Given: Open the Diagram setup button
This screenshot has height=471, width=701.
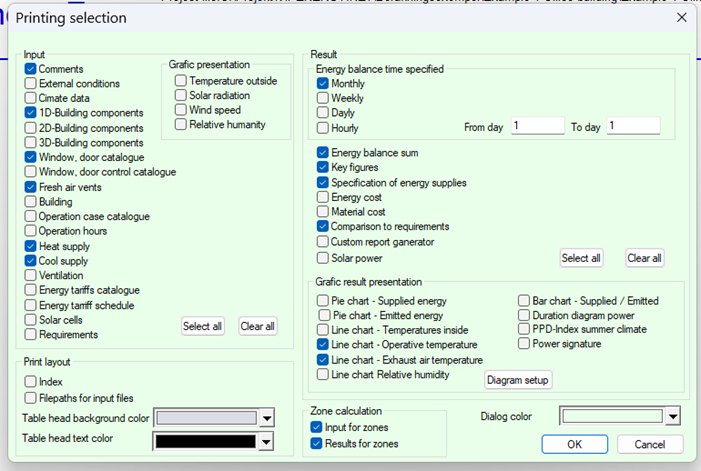Looking at the screenshot, I should [519, 380].
